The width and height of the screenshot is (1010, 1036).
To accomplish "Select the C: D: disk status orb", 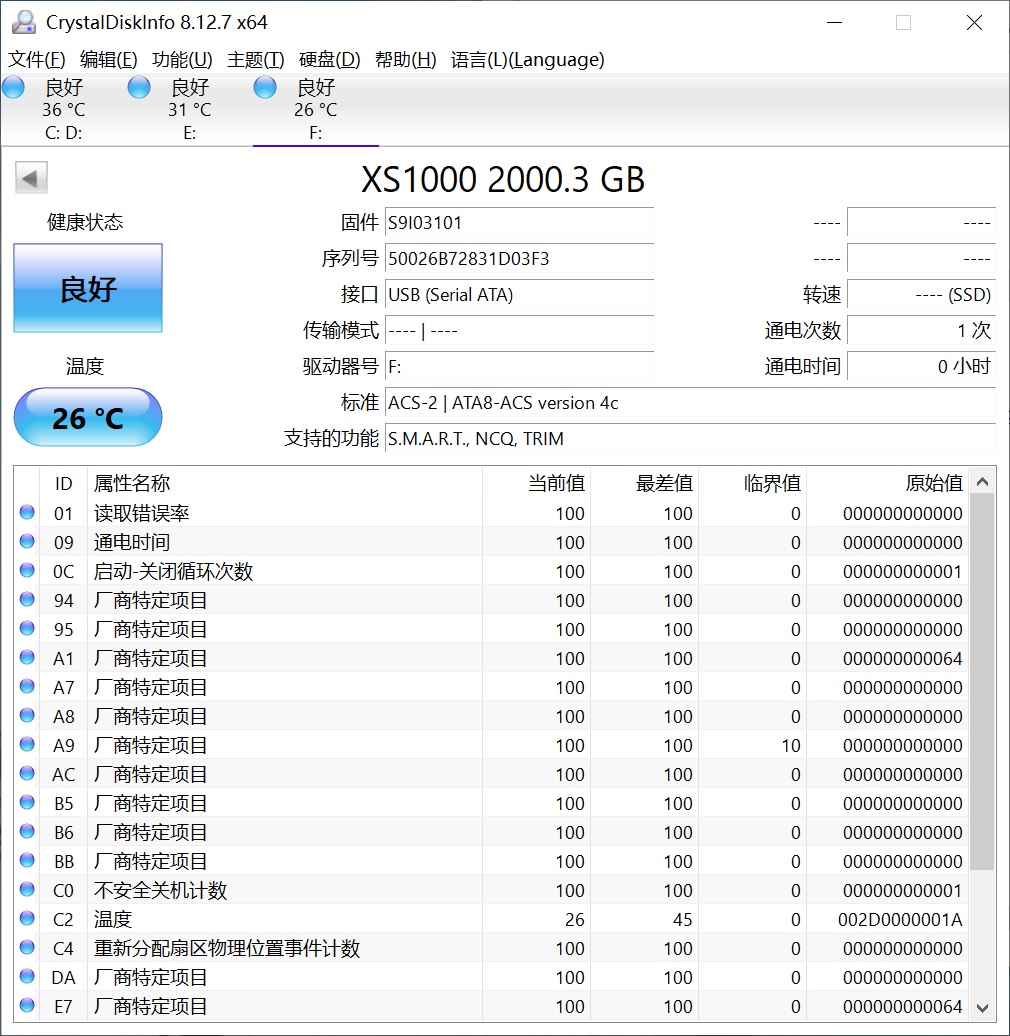I will [13, 87].
